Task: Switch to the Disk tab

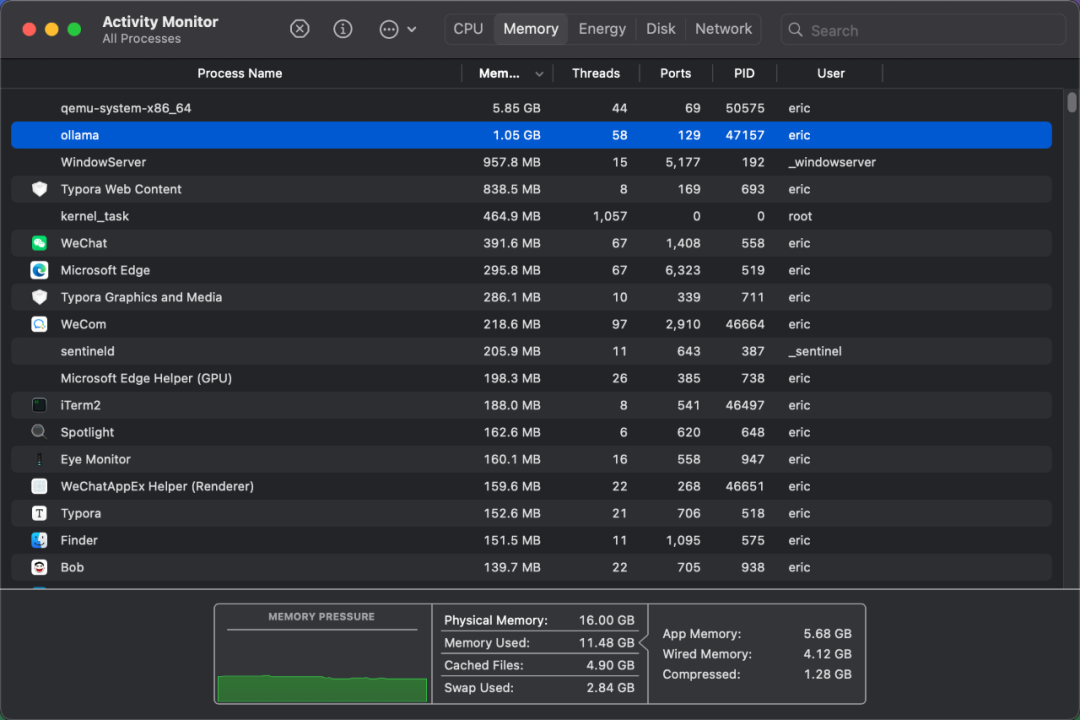Action: [661, 29]
